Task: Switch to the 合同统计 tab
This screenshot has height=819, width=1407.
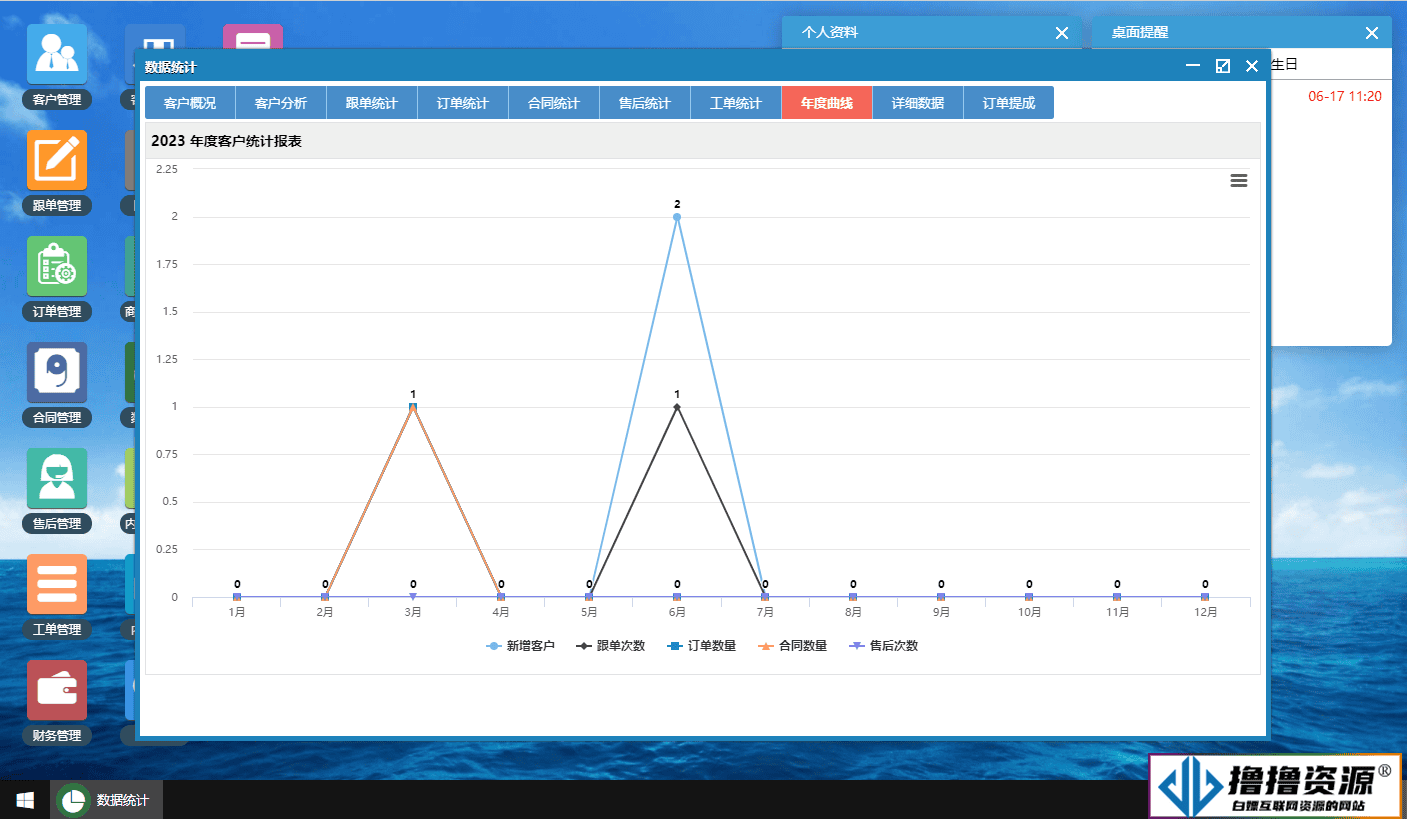Action: 554,103
